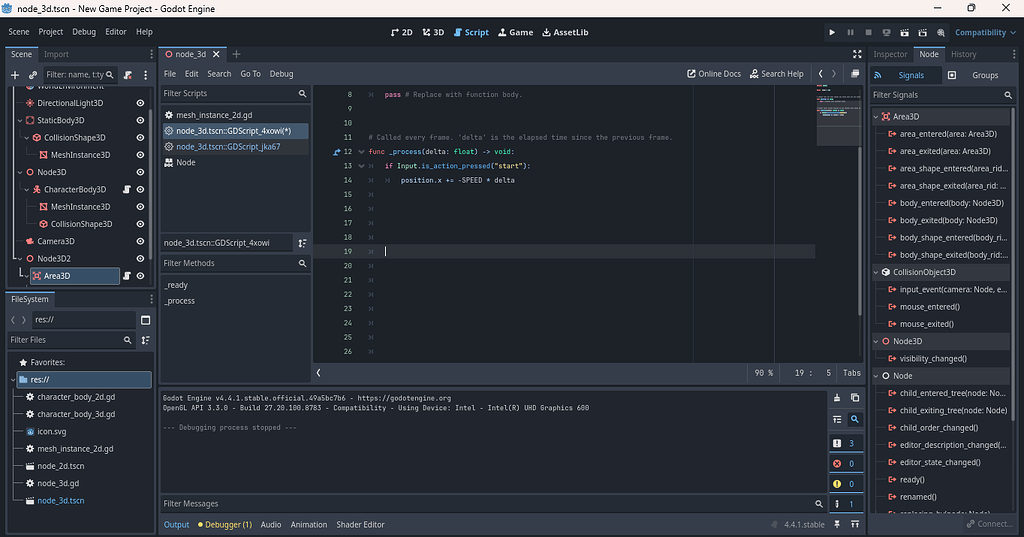Image resolution: width=1024 pixels, height=537 pixels.
Task: Open the Compatibility renderer dropdown
Action: click(985, 32)
